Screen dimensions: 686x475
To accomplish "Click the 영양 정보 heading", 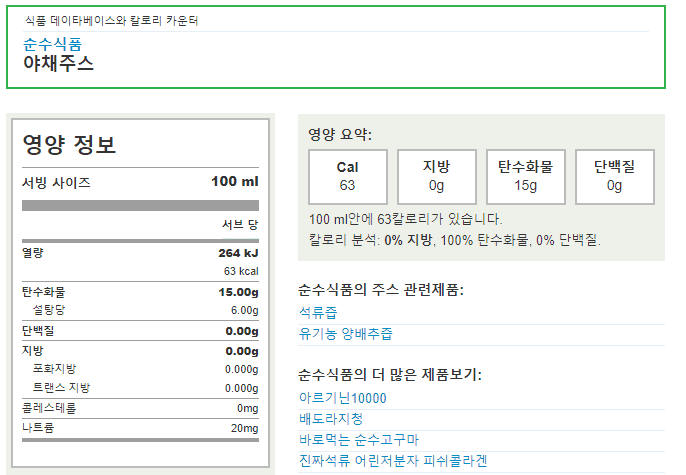I will click(x=69, y=144).
